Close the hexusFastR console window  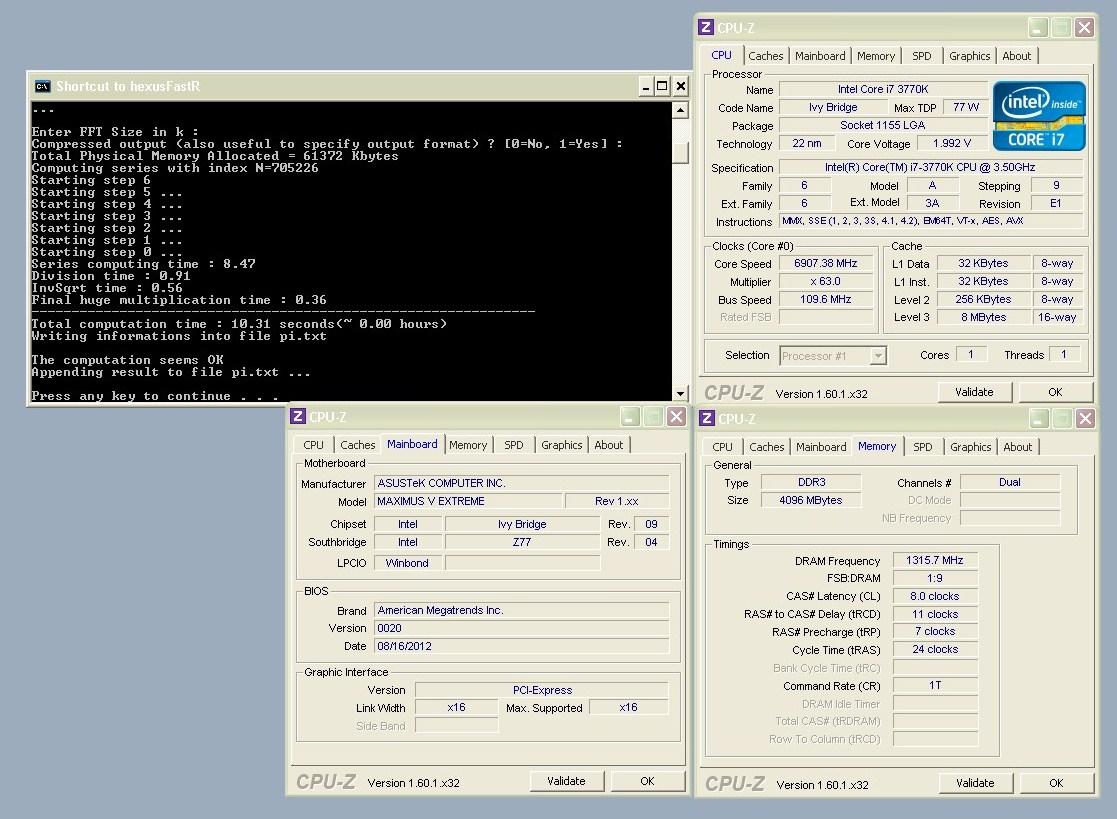click(680, 86)
